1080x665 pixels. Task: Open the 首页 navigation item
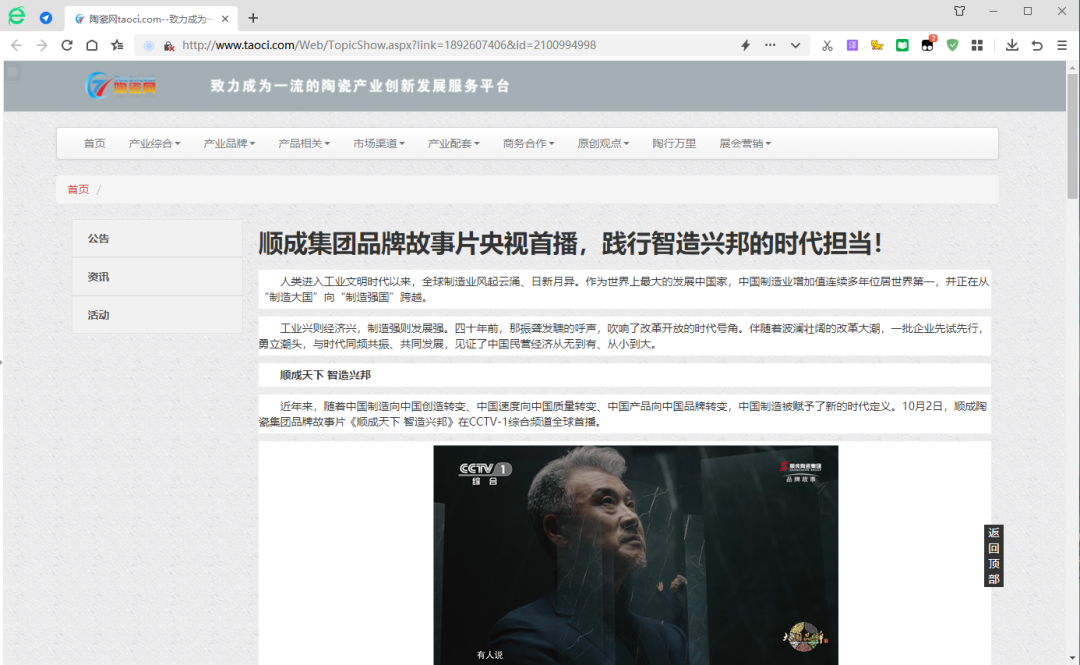pyautogui.click(x=94, y=143)
